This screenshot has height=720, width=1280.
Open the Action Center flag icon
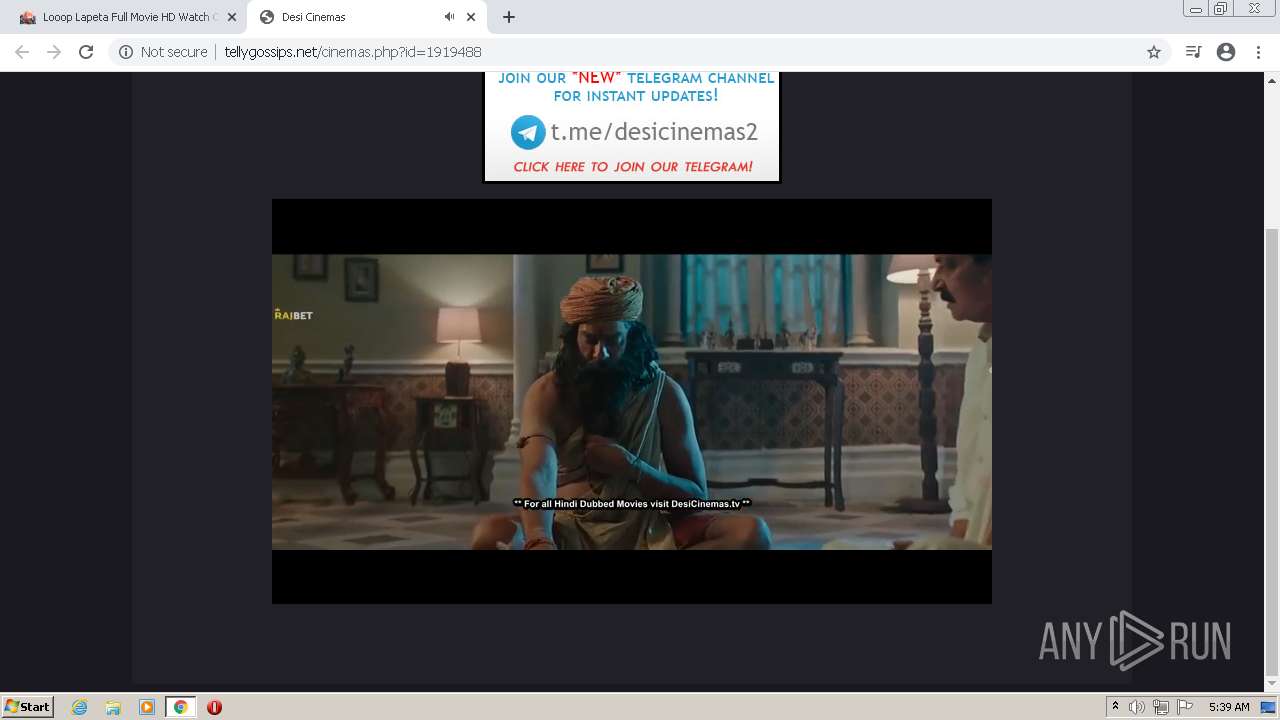coord(1185,707)
